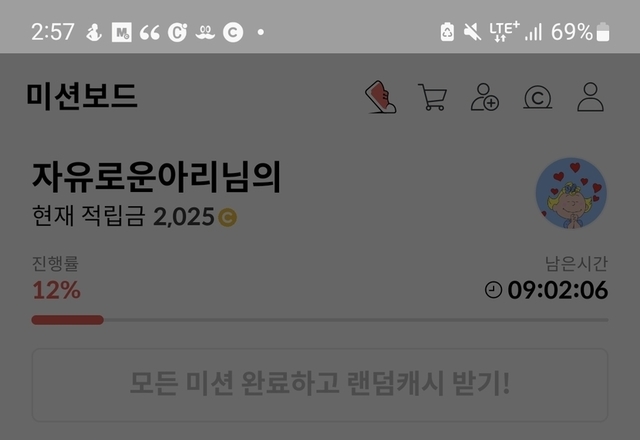Tap the add friend icon
This screenshot has width=640, height=440.
point(485,97)
